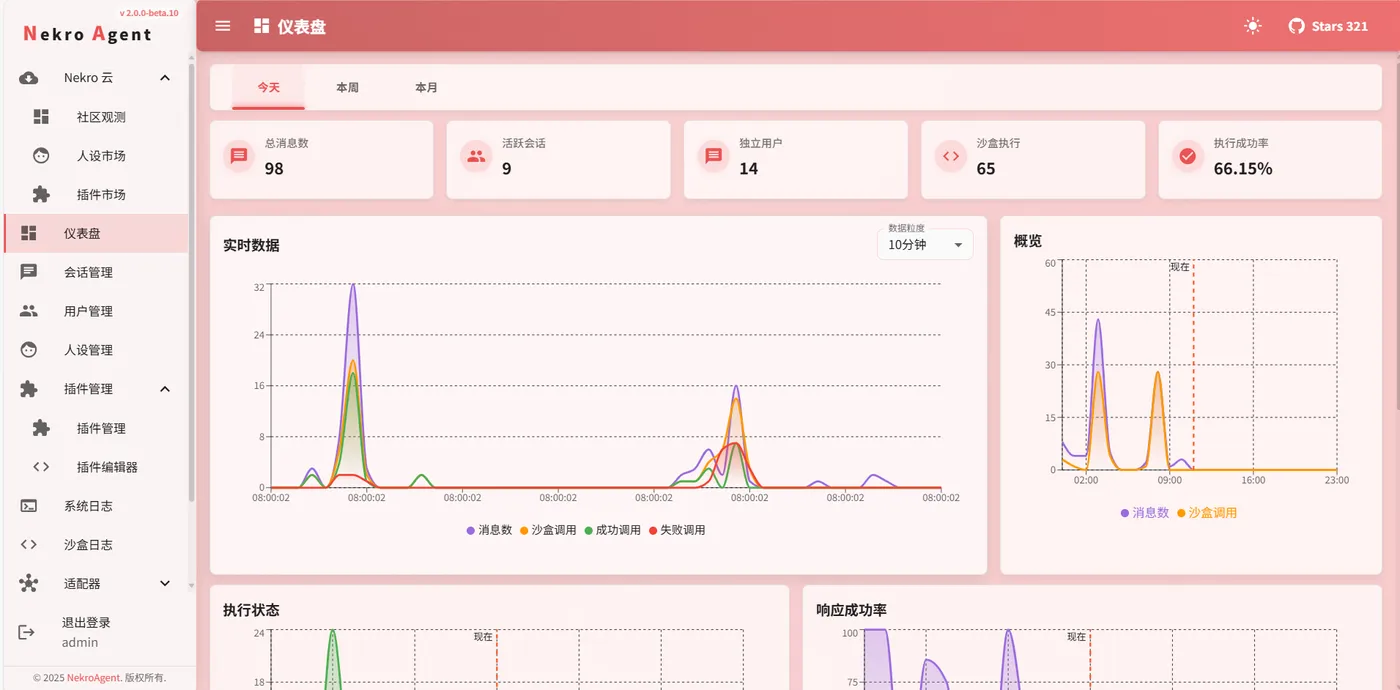The image size is (1400, 690).
Task: Click the 退出登录 logout icon
Action: coord(27,632)
